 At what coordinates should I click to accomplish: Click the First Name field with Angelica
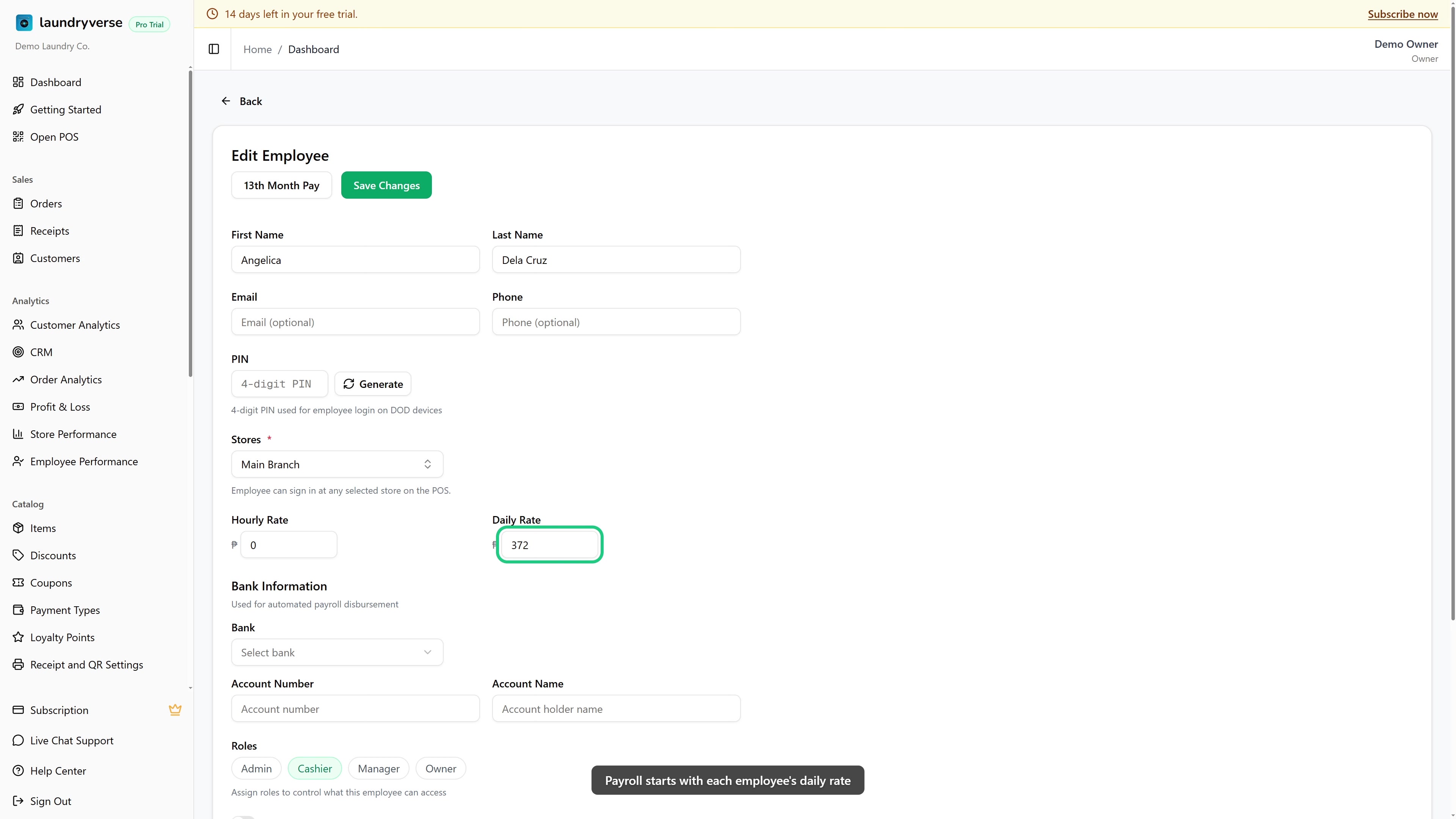click(356, 259)
